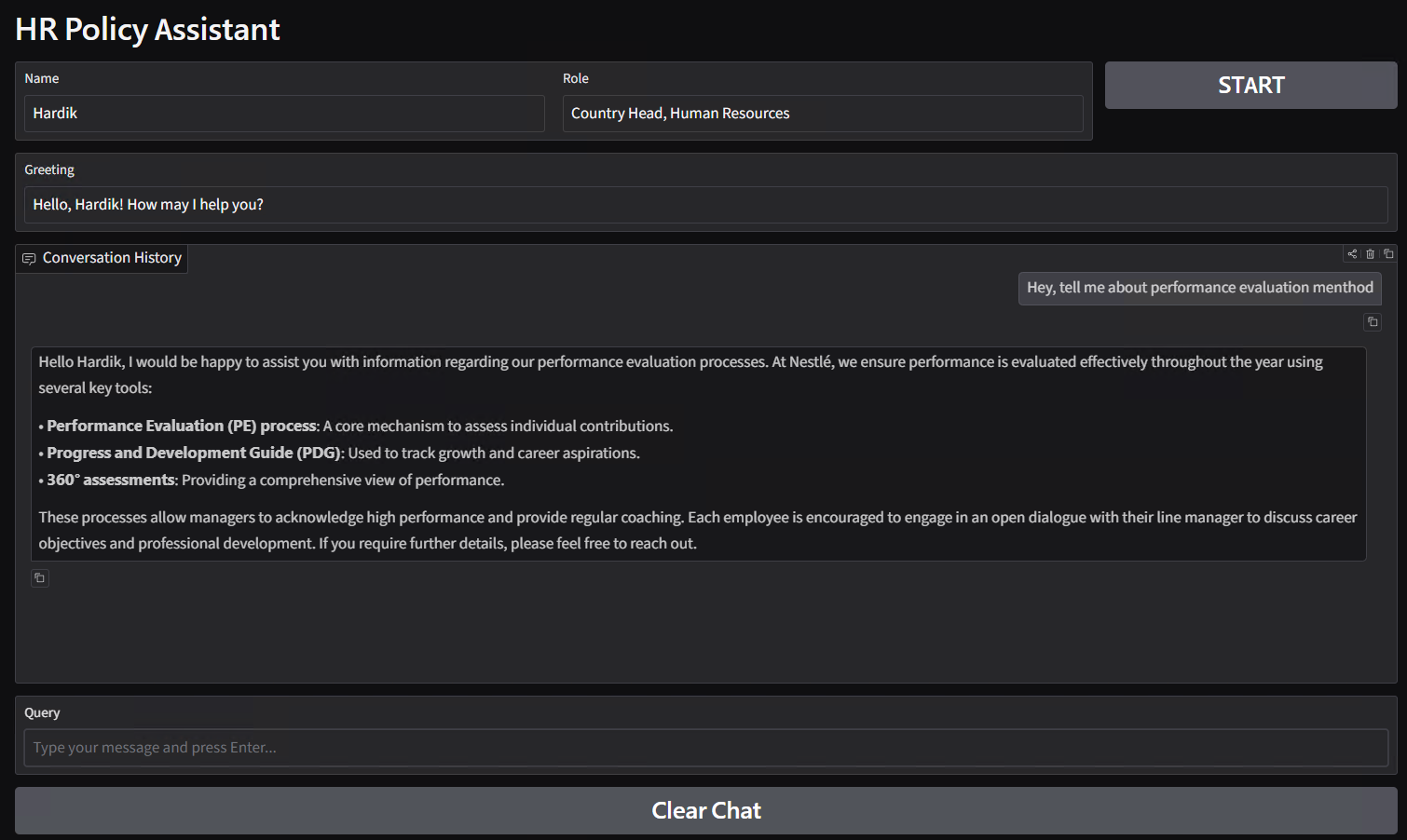The image size is (1407, 840).
Task: Edit the Role field value
Action: point(823,114)
